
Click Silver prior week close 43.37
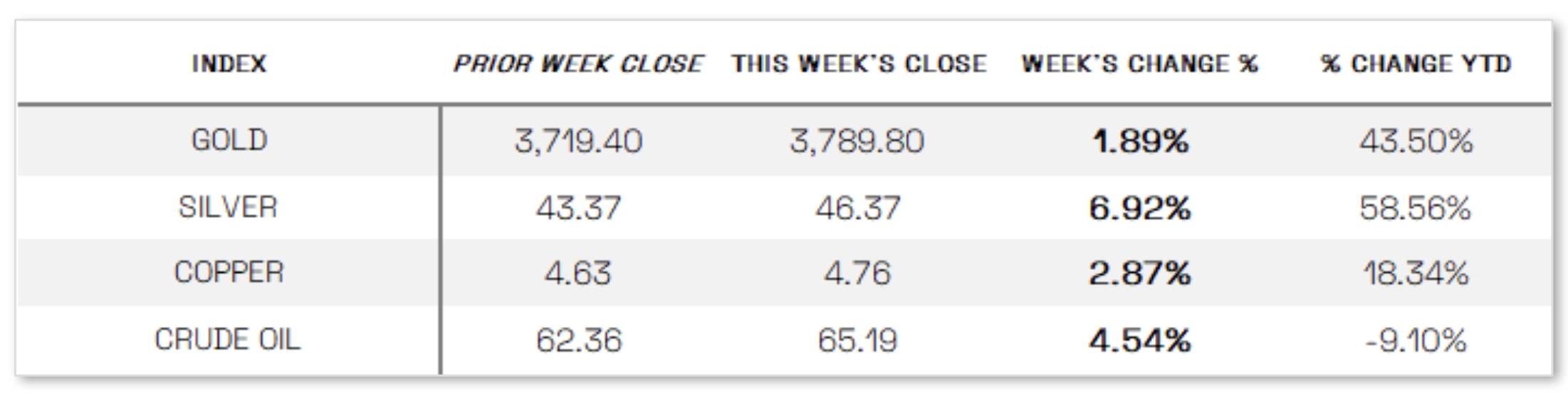pyautogui.click(x=578, y=208)
